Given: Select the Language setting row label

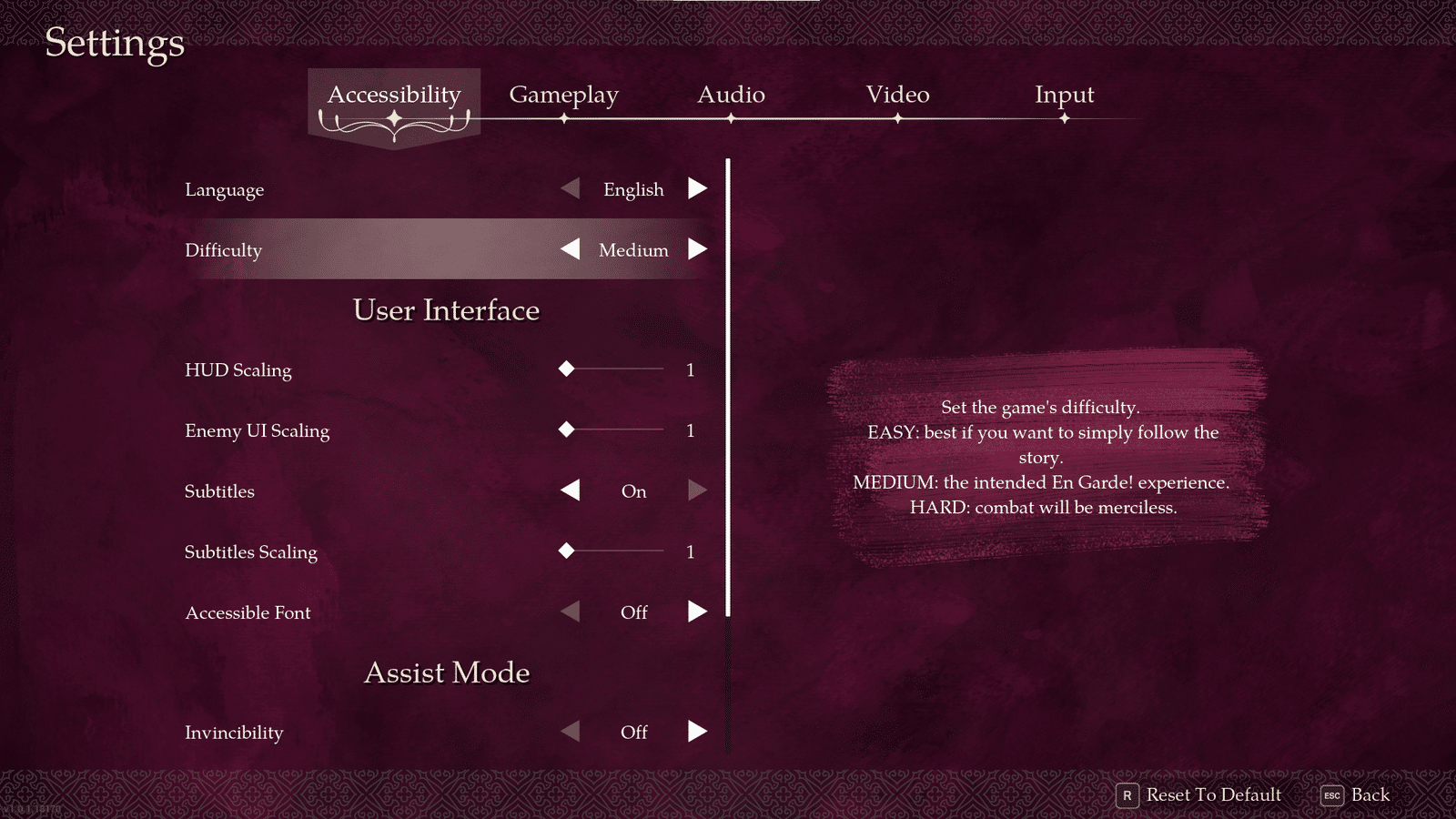Looking at the screenshot, I should pos(225,190).
